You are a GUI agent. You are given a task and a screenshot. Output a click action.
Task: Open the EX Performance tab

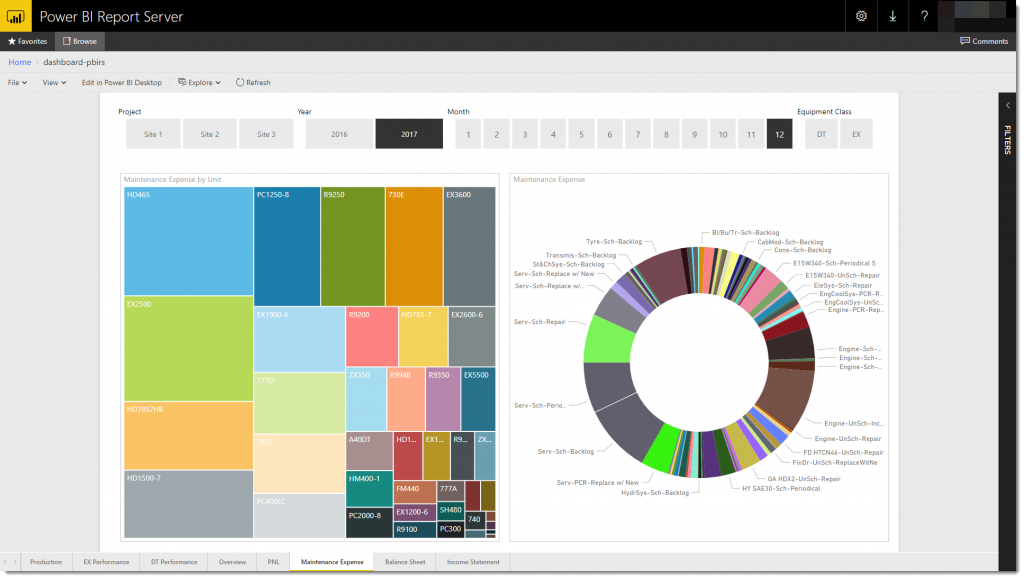click(x=106, y=562)
